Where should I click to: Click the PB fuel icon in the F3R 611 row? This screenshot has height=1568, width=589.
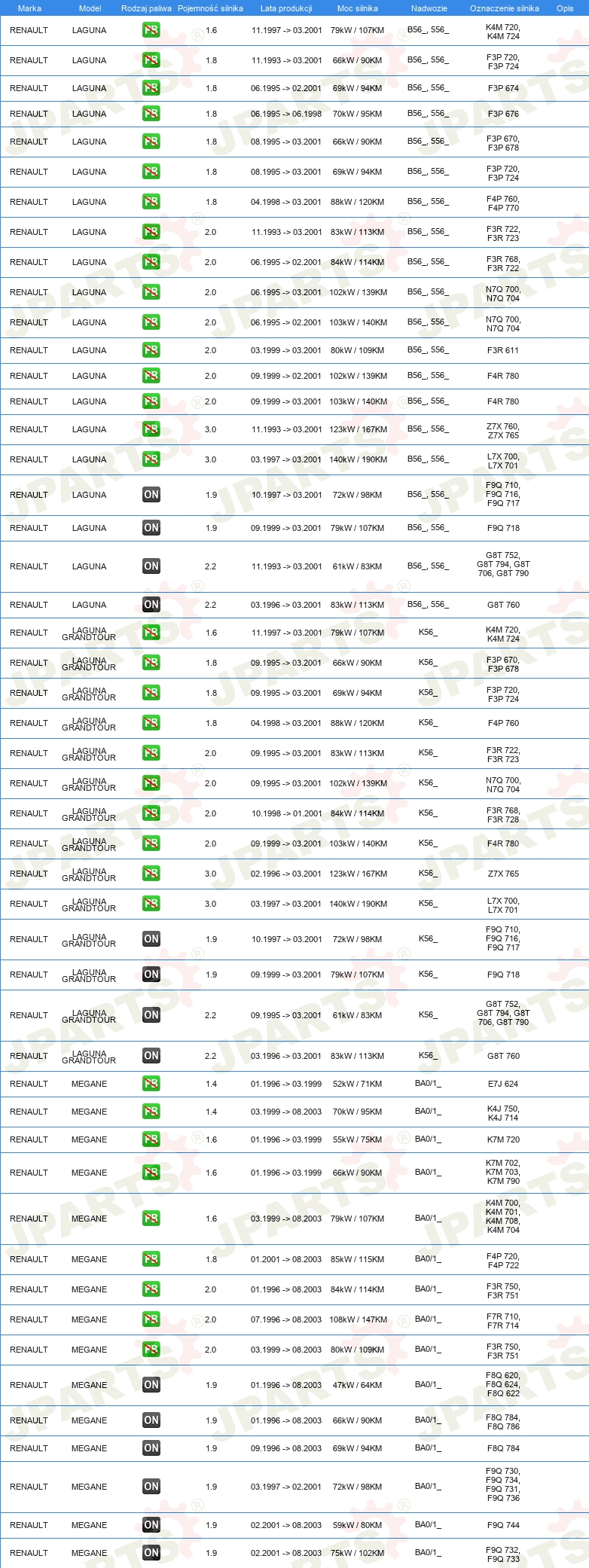point(151,350)
